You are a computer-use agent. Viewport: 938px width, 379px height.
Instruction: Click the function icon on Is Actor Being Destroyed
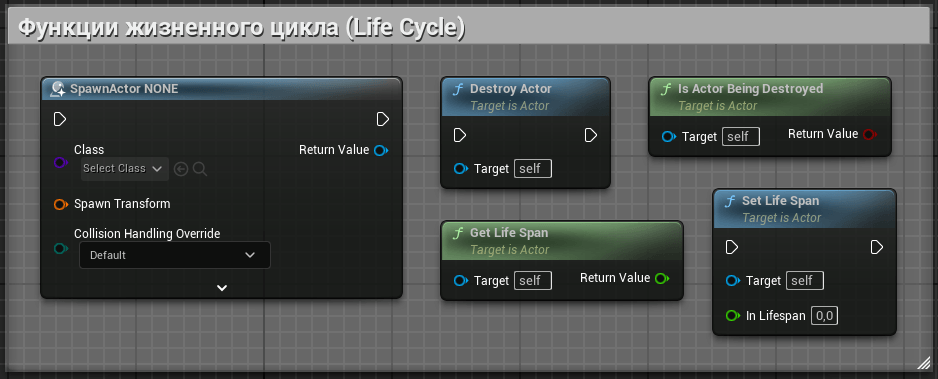coord(666,90)
